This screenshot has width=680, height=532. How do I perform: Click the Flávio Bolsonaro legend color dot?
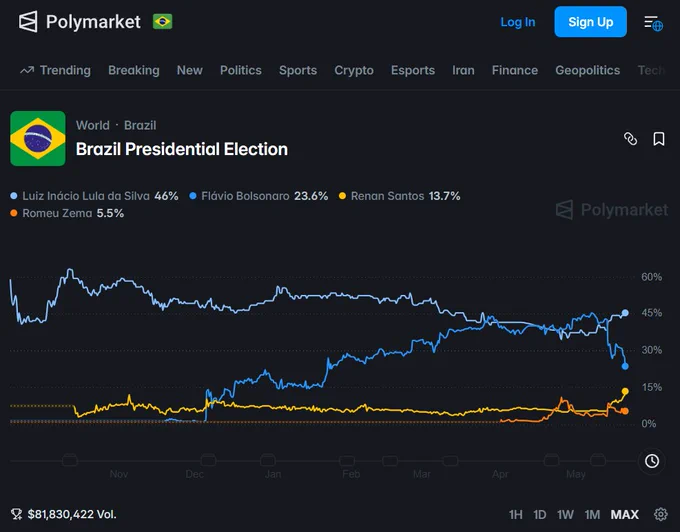pos(193,196)
